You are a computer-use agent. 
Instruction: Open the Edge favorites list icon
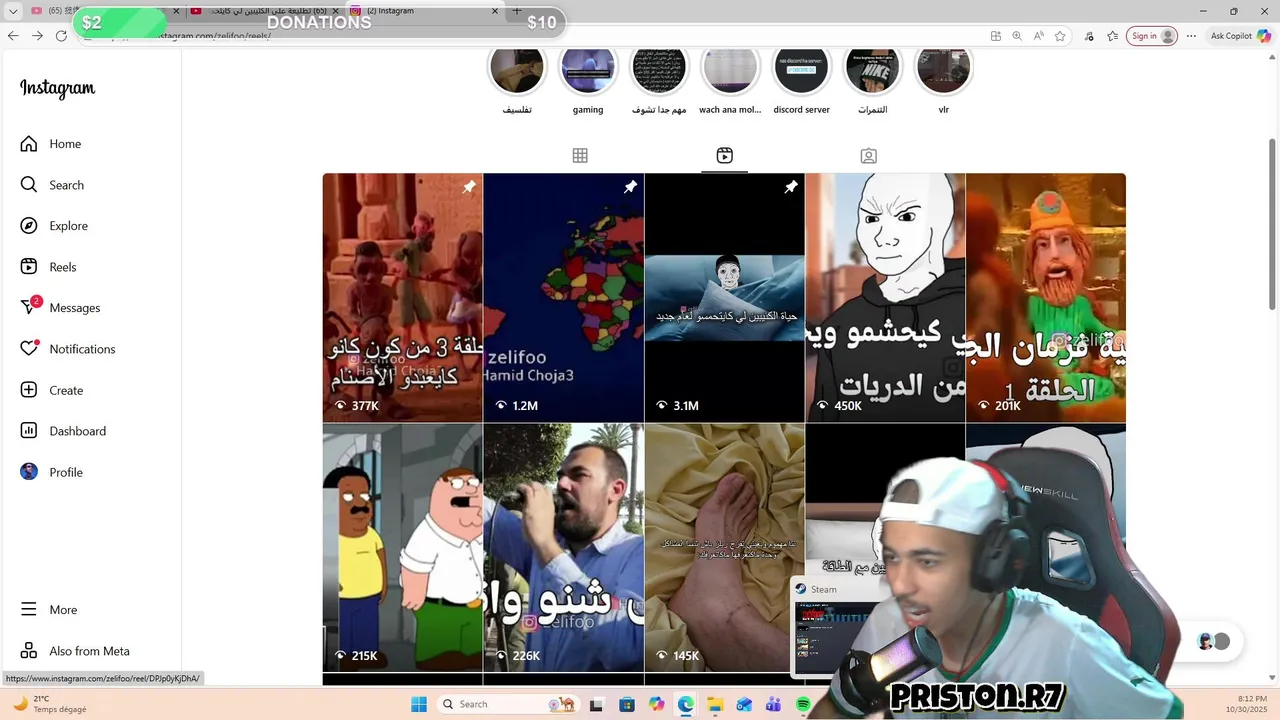1113,35
